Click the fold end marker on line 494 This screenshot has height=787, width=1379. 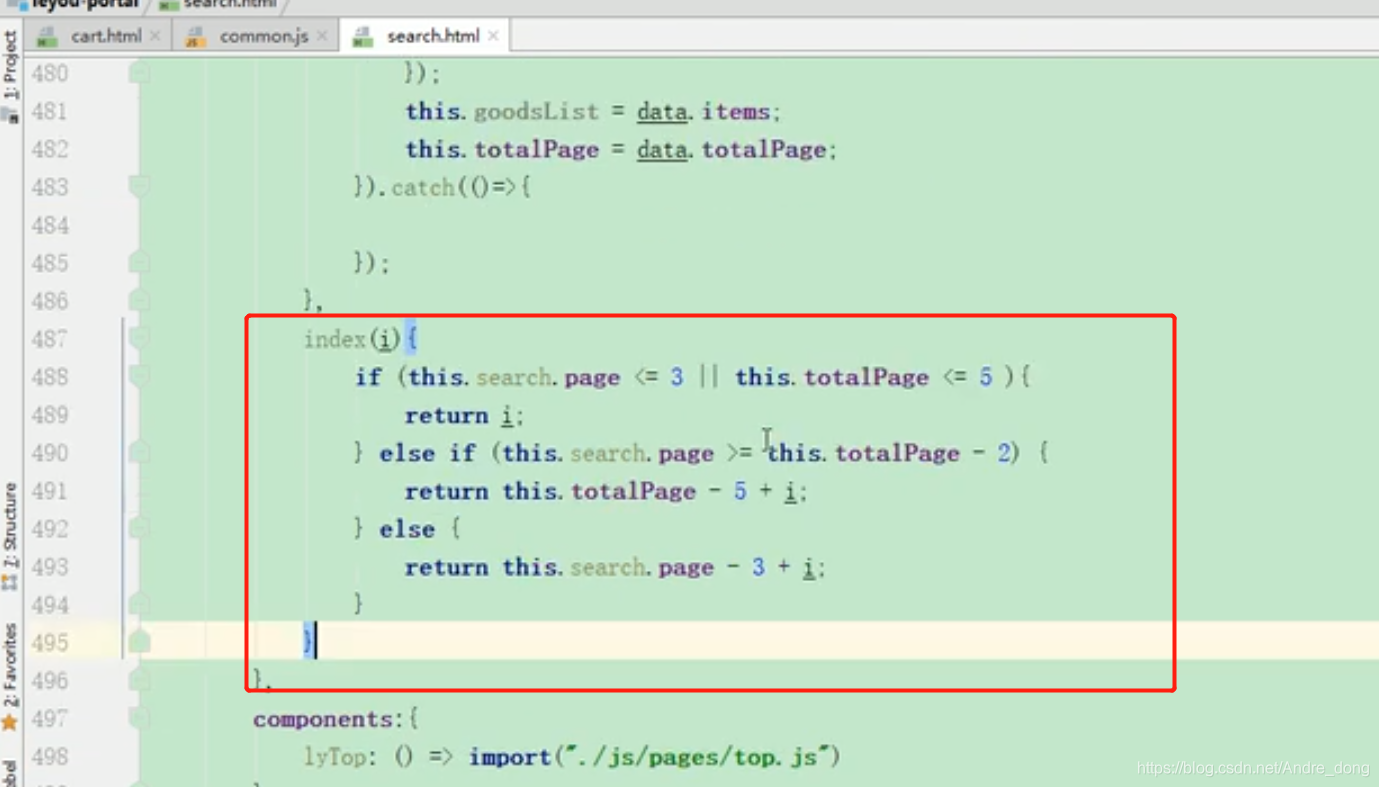tap(139, 604)
